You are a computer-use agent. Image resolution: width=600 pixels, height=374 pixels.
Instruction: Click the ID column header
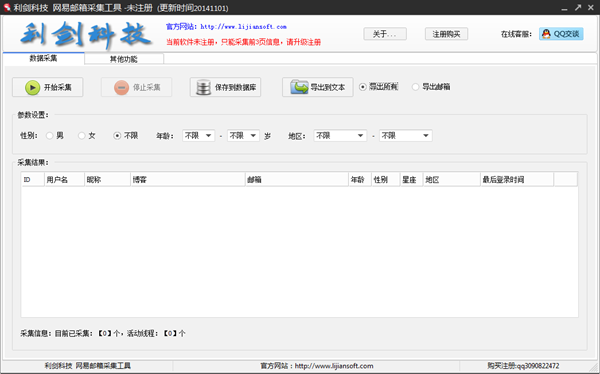33,180
